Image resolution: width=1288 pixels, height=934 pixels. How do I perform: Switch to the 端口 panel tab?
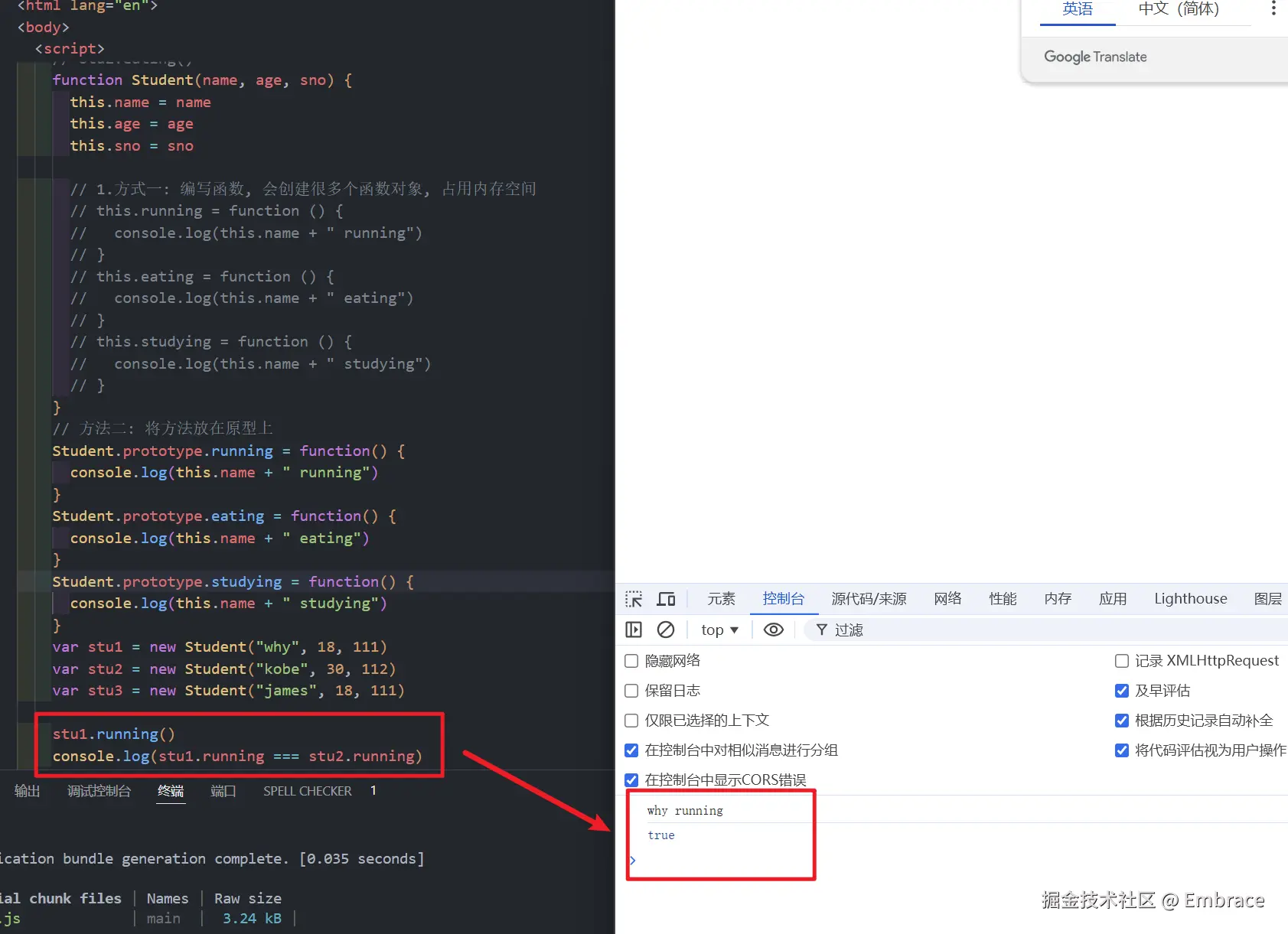223,791
